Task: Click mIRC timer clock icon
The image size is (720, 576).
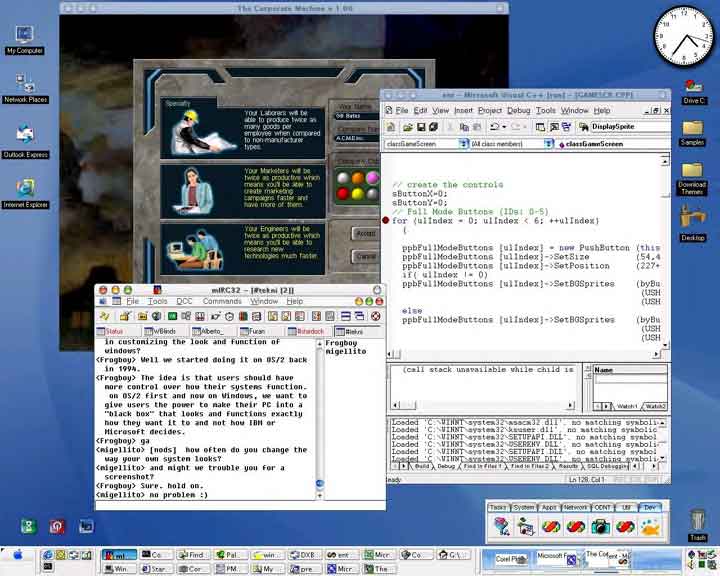Action: pyautogui.click(x=229, y=316)
